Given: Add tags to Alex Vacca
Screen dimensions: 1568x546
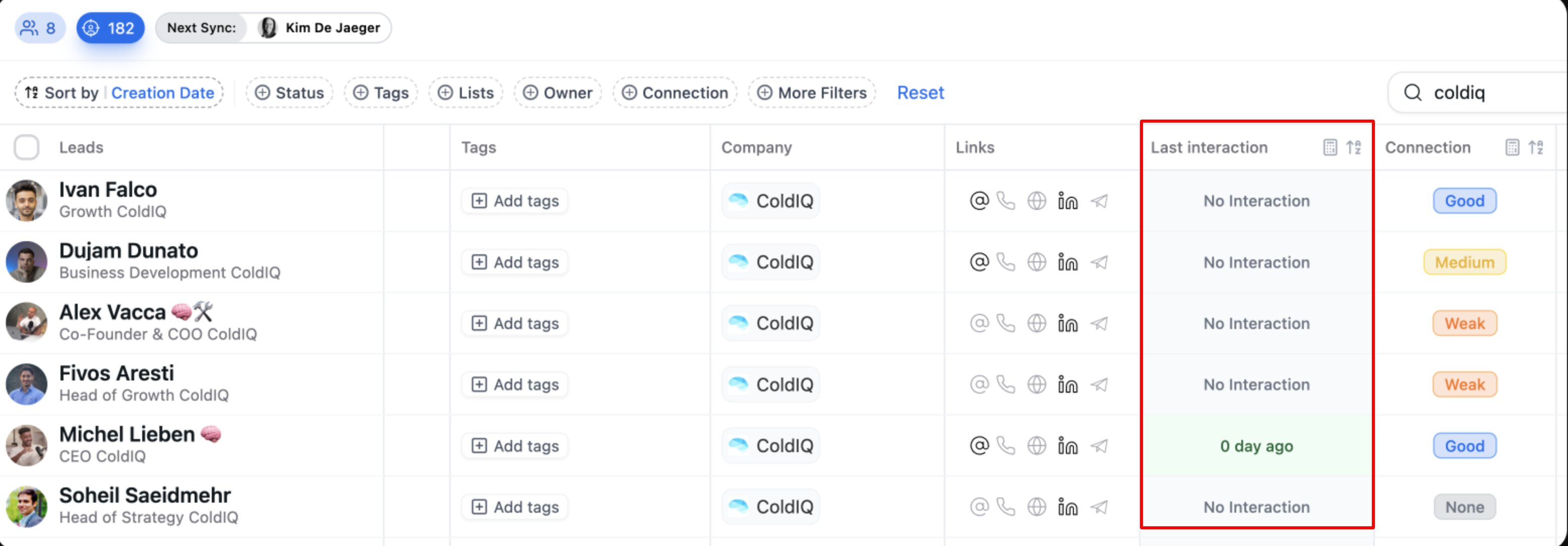Looking at the screenshot, I should pyautogui.click(x=515, y=323).
